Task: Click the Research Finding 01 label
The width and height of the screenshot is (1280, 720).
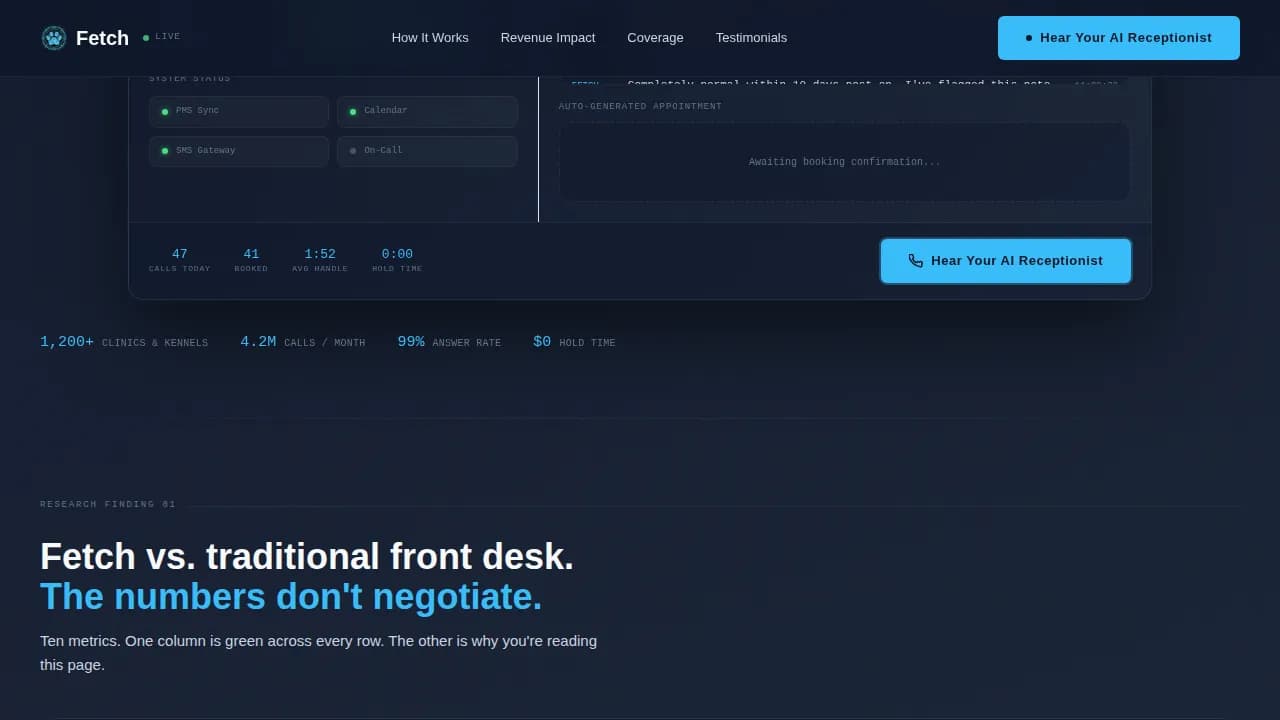Action: (108, 504)
